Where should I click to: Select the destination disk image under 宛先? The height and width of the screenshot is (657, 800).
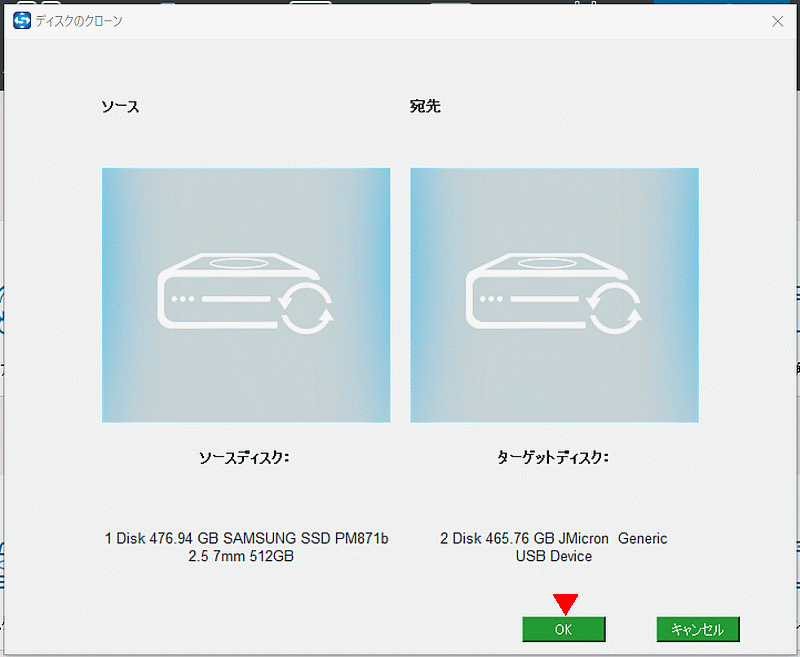(x=555, y=295)
